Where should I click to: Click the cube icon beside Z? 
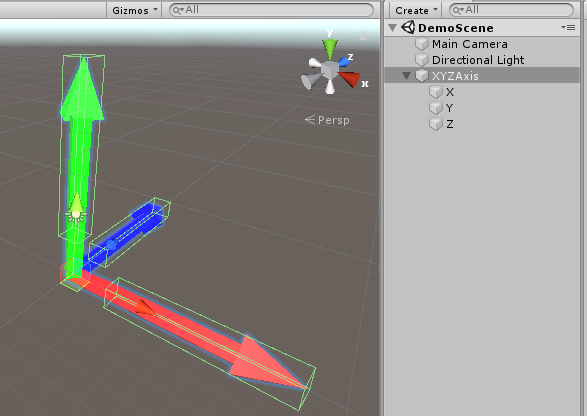[x=436, y=124]
